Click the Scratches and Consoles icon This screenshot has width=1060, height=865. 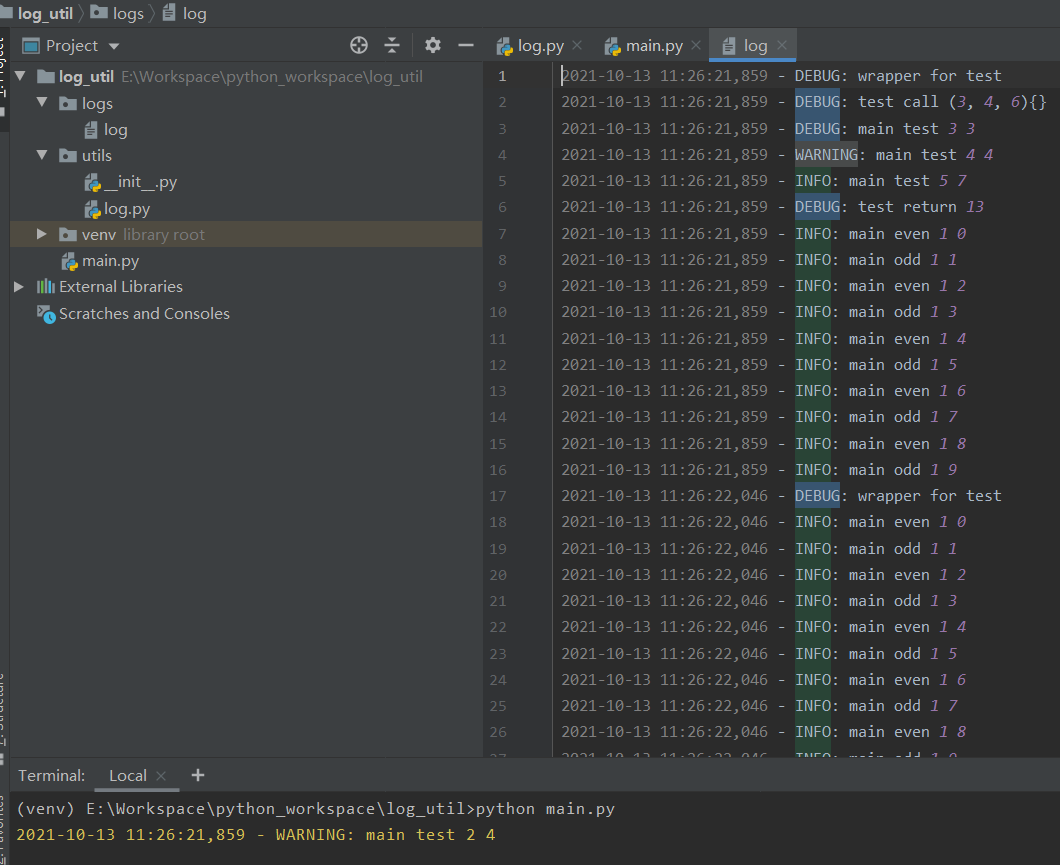pos(46,314)
